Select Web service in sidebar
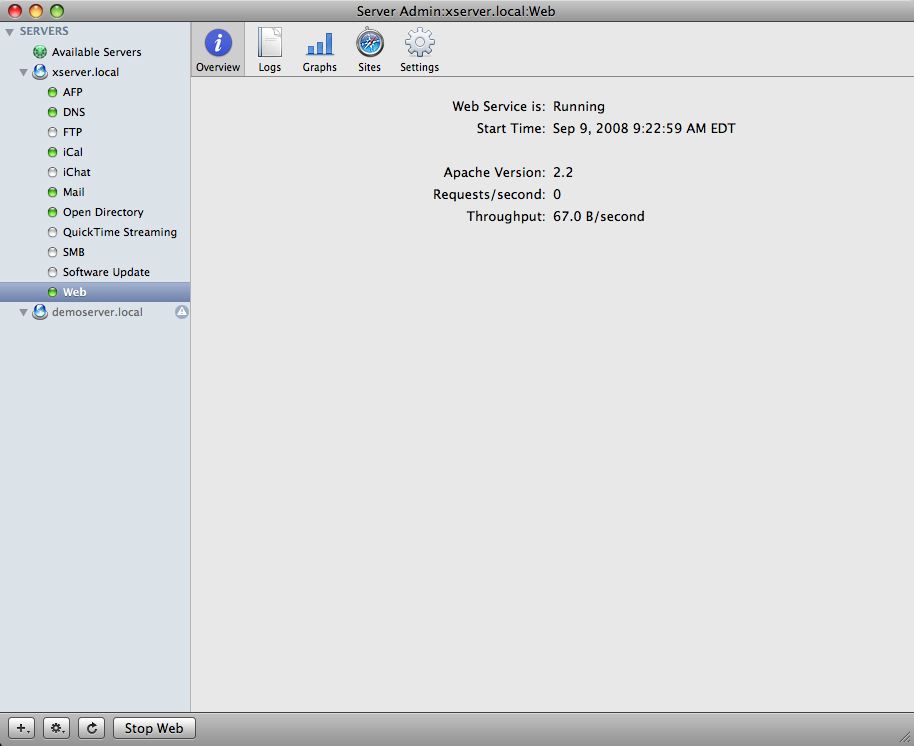Screen dimensions: 914x746 pyautogui.click(x=95, y=292)
